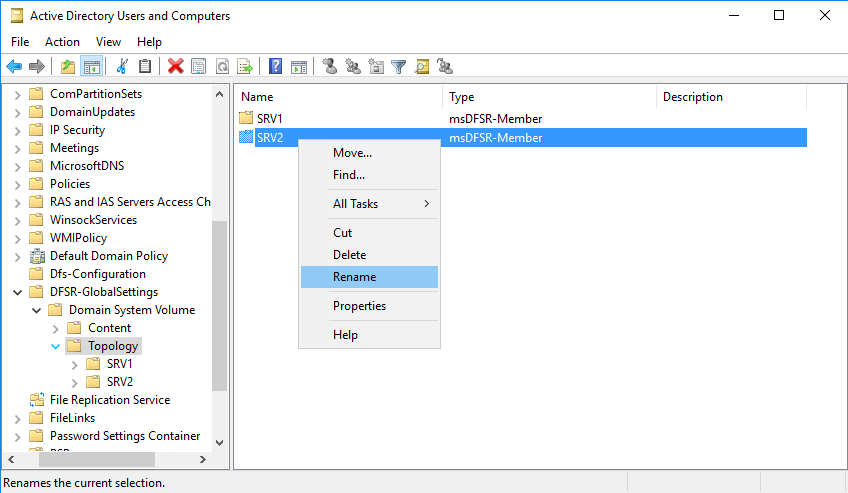Click the blue Help question mark icon

(275, 67)
